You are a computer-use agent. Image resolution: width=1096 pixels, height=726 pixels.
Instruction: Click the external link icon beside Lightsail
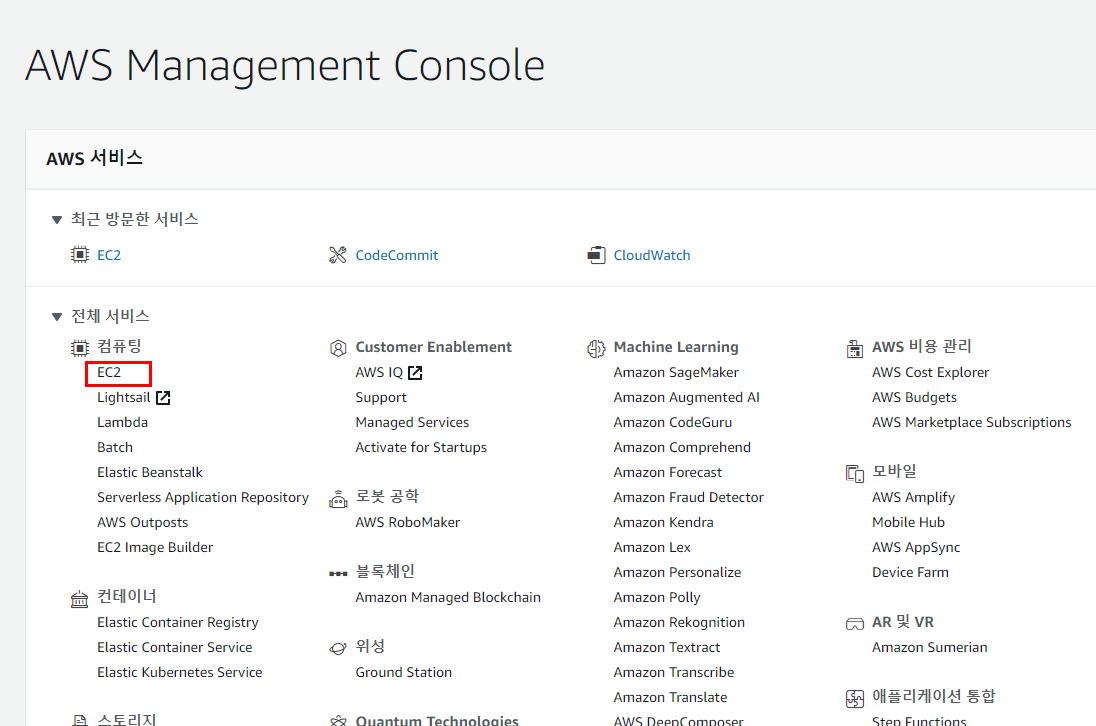coord(163,398)
